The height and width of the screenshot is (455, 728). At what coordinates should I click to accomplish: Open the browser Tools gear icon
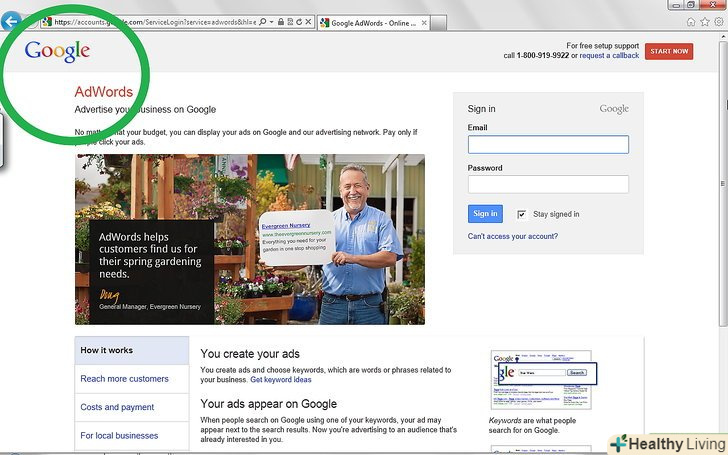click(x=719, y=22)
